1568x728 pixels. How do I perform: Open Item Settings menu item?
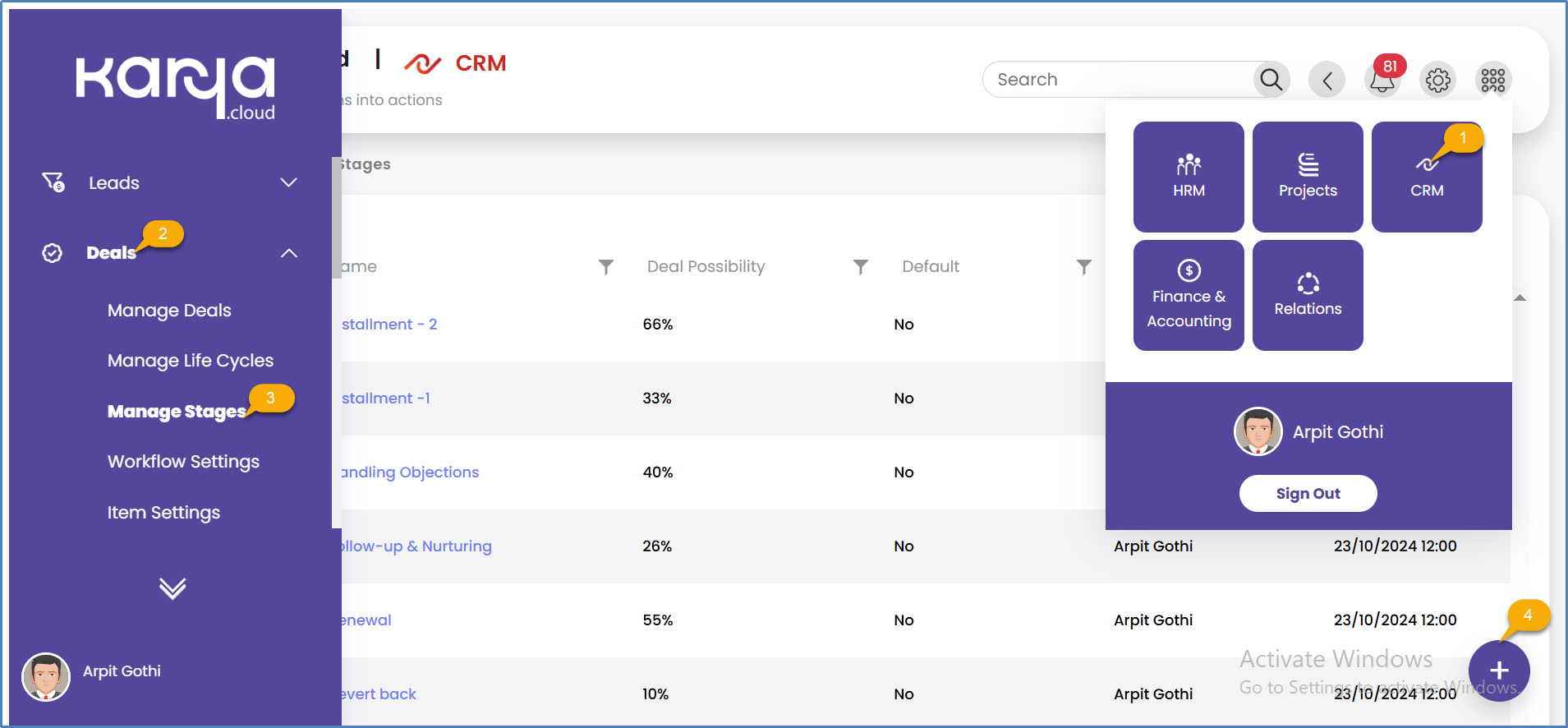(x=163, y=513)
